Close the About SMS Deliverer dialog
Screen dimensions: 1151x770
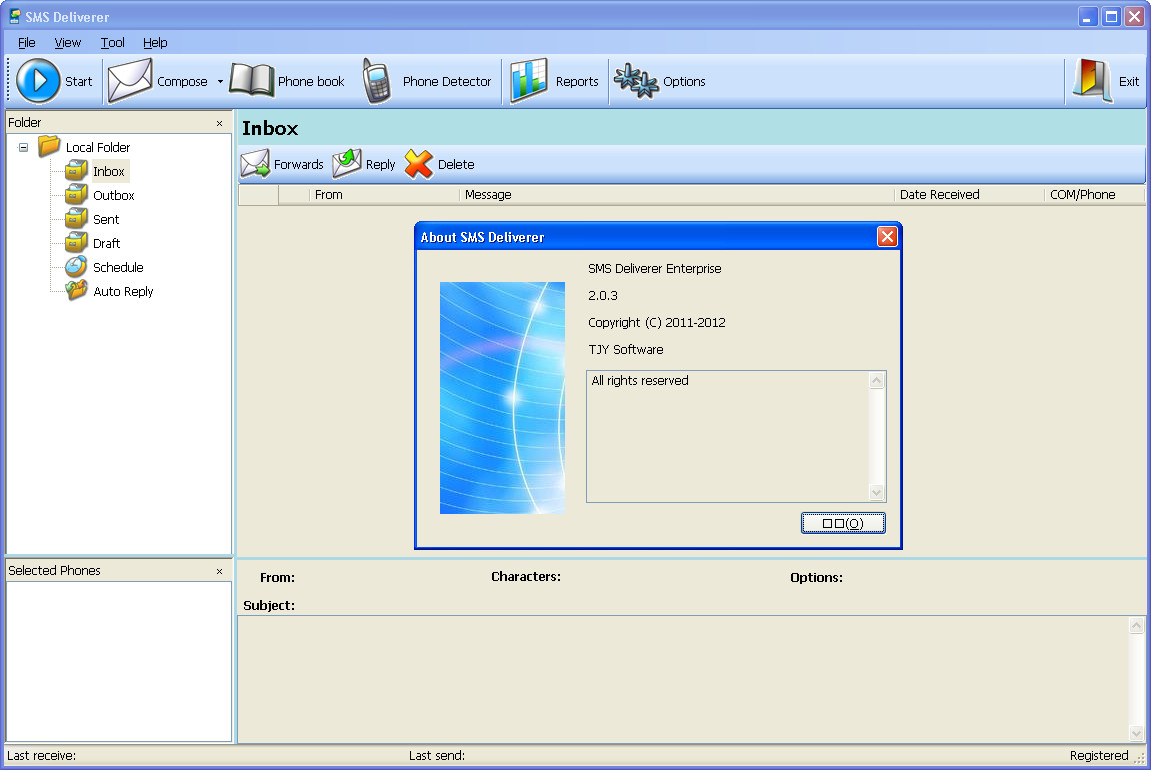click(887, 236)
